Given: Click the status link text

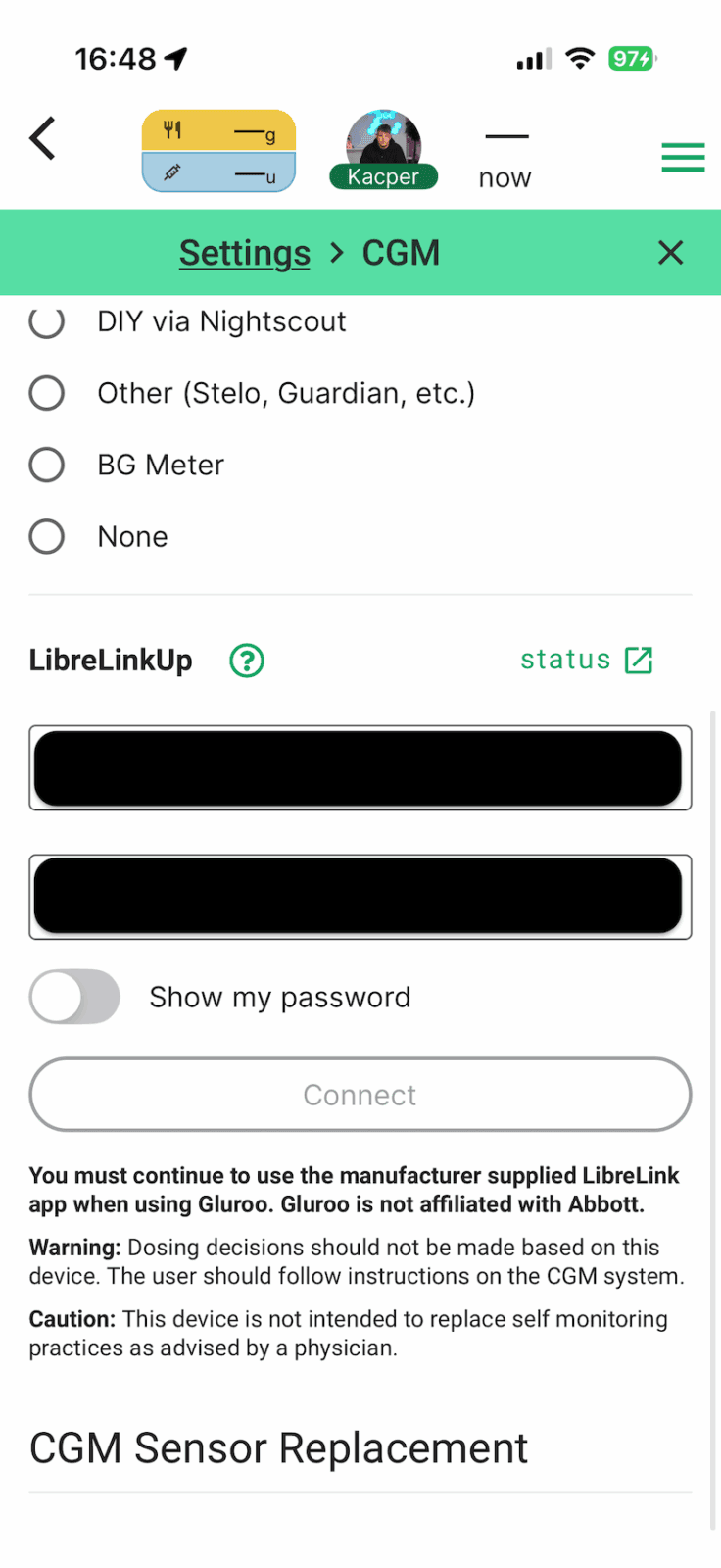Looking at the screenshot, I should point(565,660).
